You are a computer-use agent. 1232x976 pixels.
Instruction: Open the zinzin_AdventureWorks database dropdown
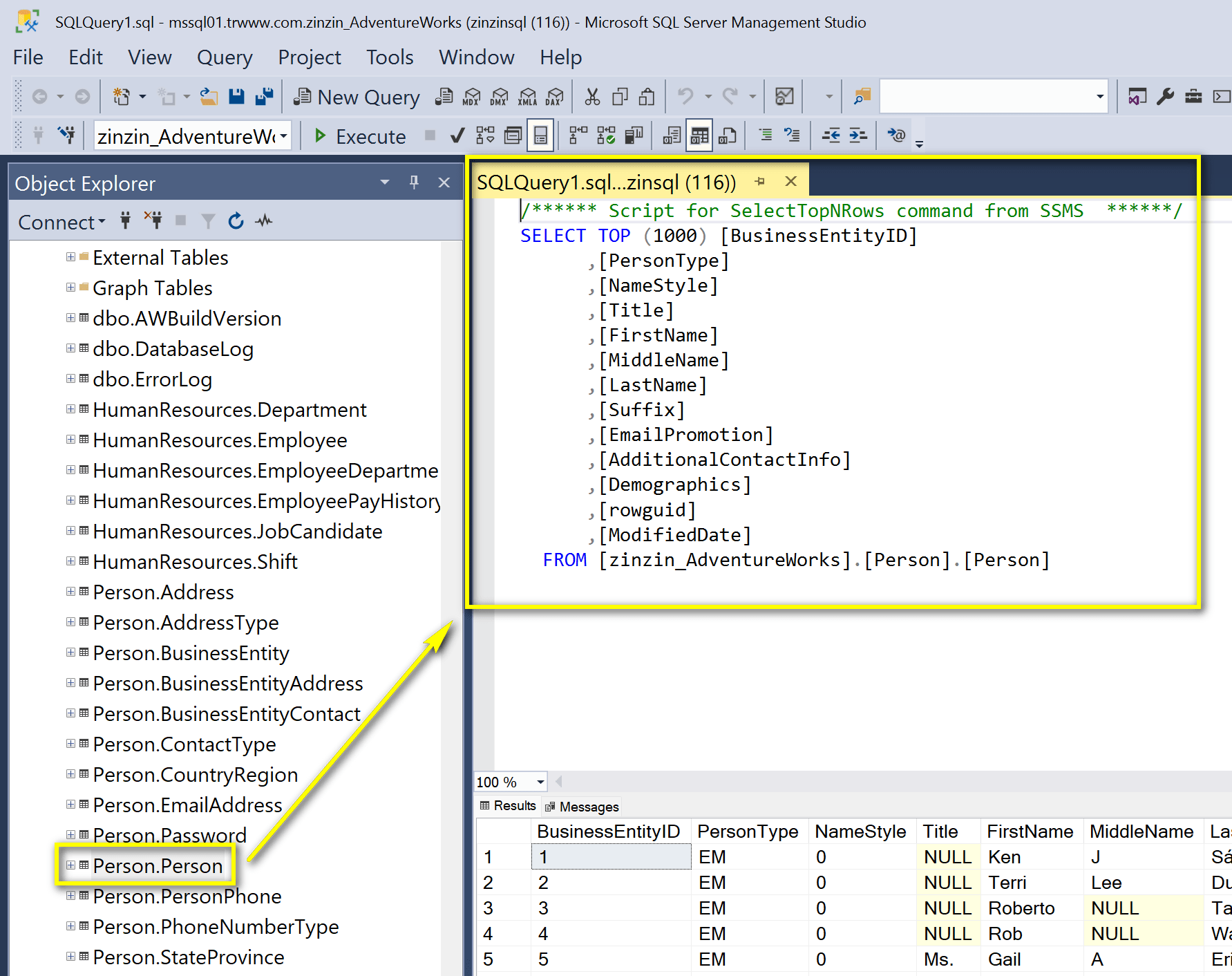click(x=283, y=136)
